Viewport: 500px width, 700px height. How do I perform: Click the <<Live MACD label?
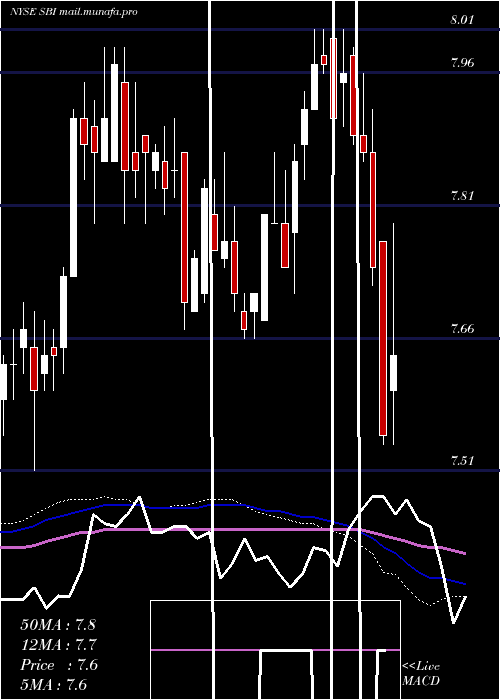421,673
